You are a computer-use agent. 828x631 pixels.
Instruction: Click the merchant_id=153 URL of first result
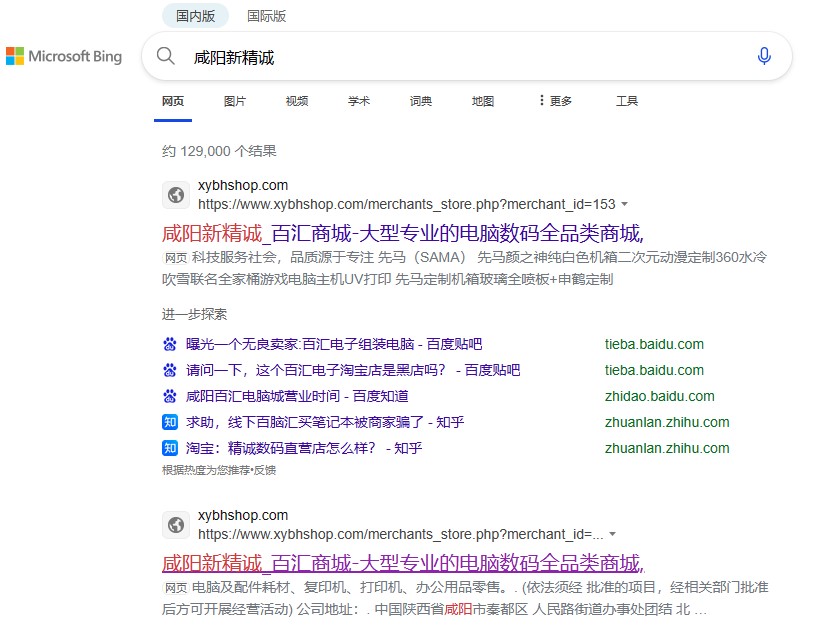click(407, 204)
